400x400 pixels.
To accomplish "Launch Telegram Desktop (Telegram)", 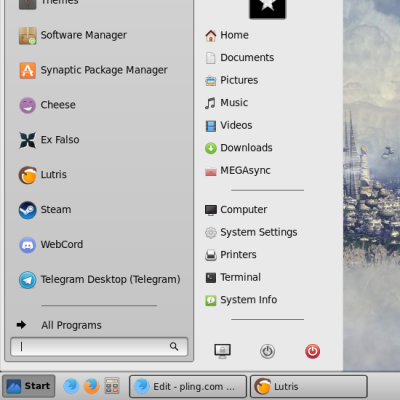I will point(99,280).
